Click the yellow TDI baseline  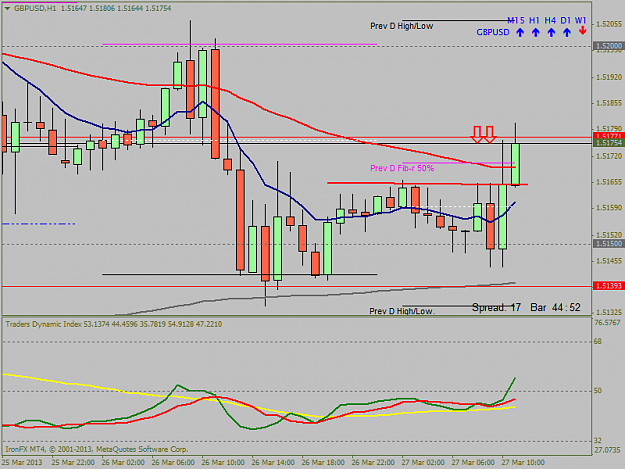point(259,408)
